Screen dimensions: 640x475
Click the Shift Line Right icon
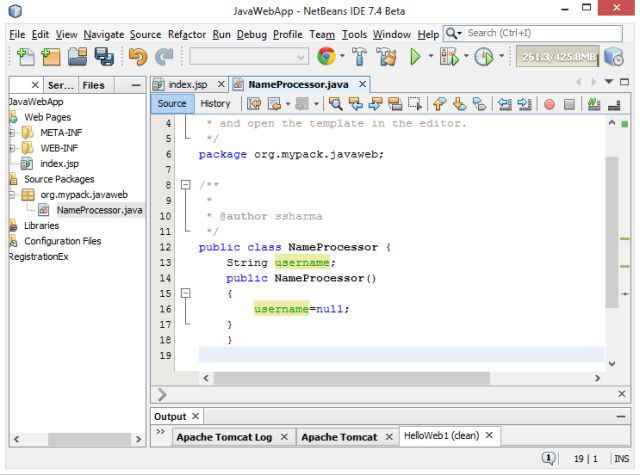pyautogui.click(x=524, y=104)
